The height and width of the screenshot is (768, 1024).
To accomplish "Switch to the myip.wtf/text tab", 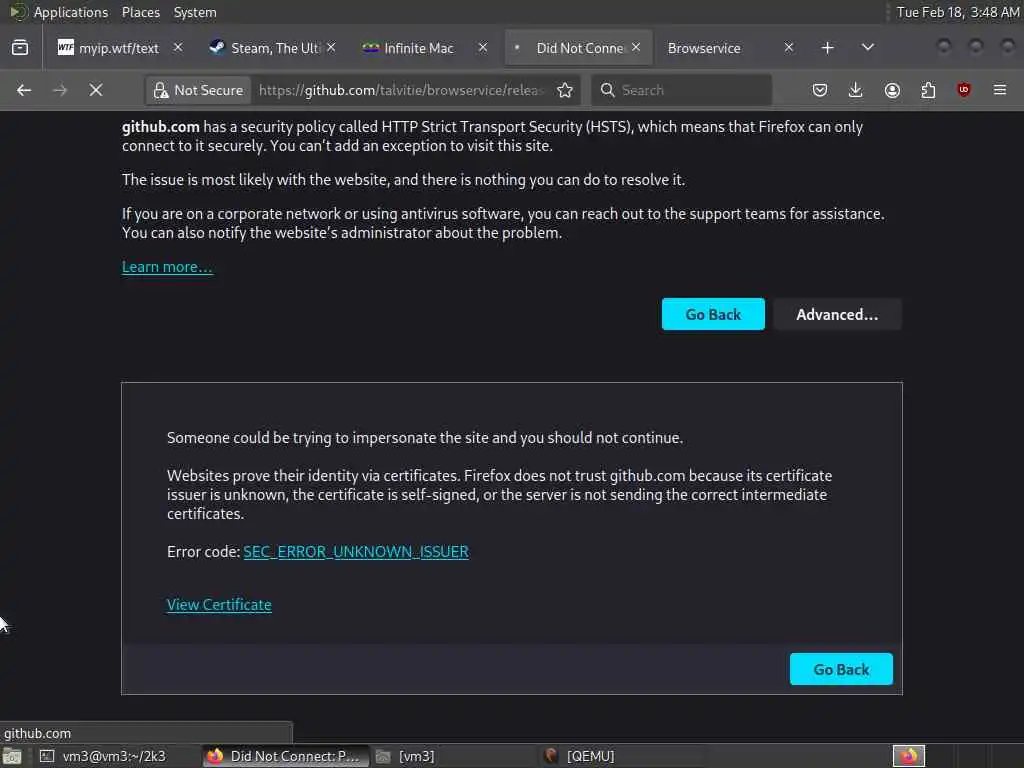I will 118,48.
